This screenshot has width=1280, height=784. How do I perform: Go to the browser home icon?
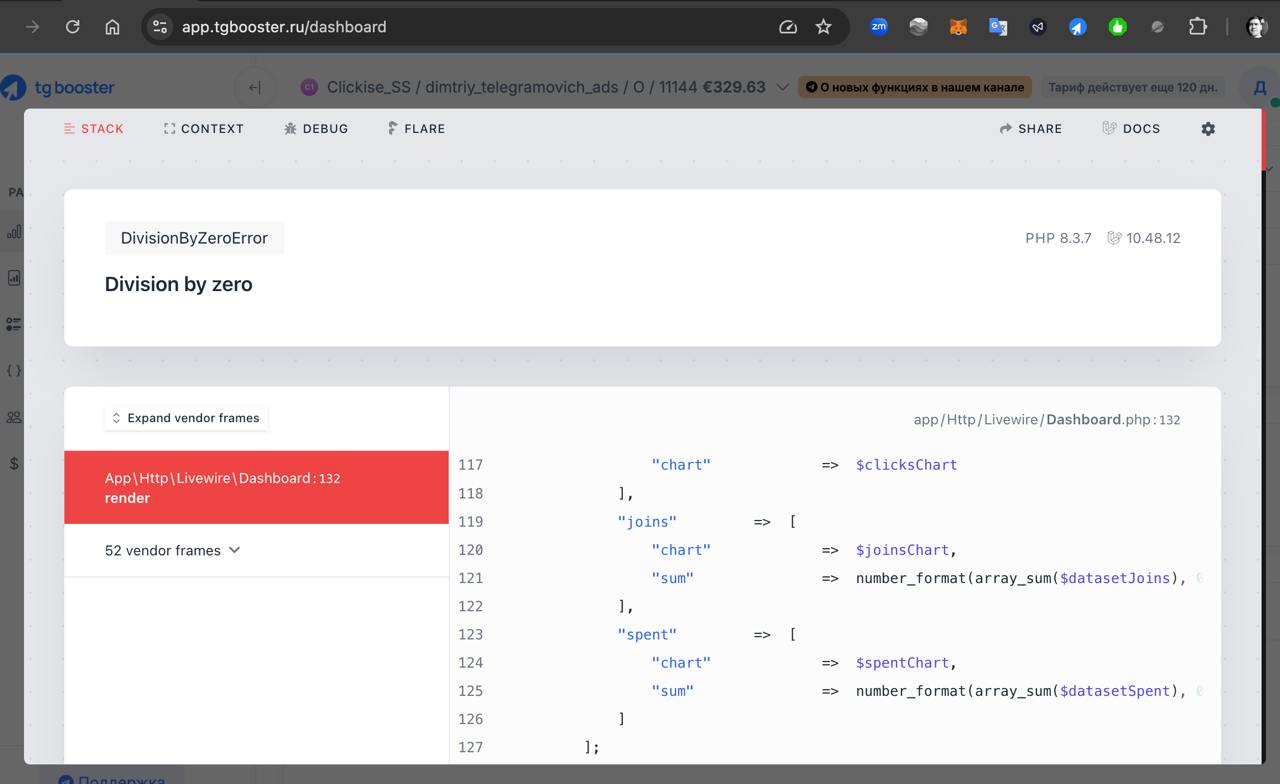pos(113,27)
